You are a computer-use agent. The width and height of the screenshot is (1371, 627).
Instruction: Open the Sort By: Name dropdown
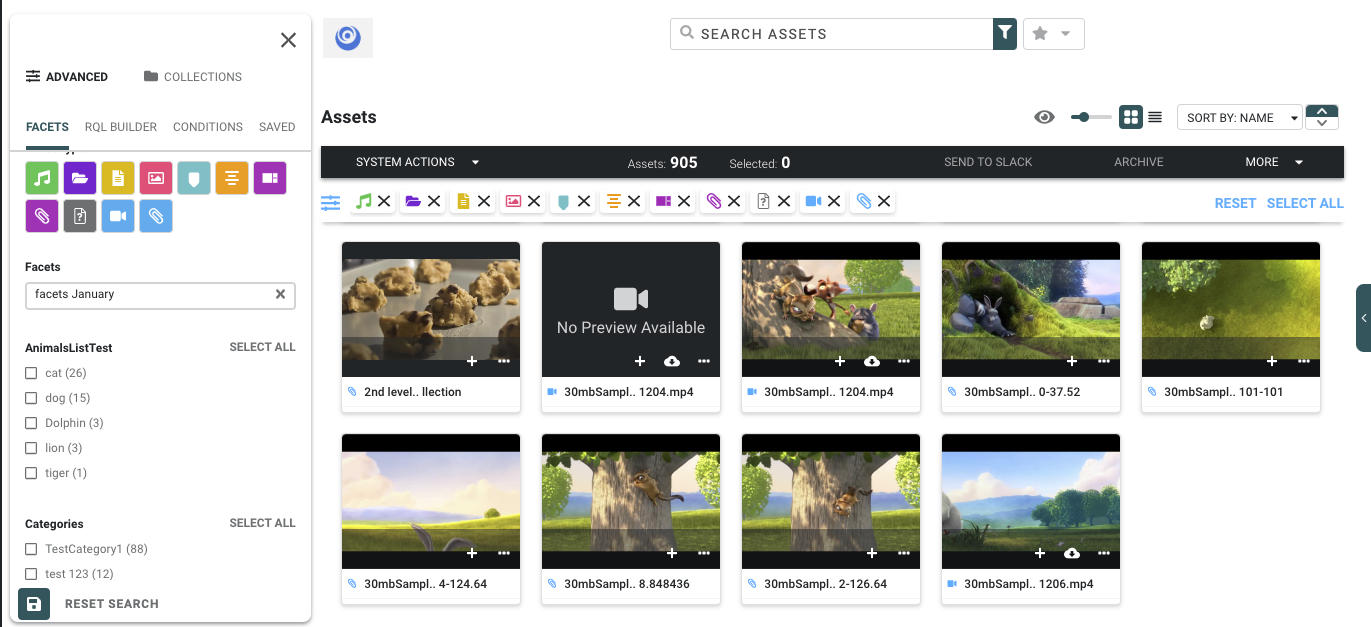(x=1239, y=118)
